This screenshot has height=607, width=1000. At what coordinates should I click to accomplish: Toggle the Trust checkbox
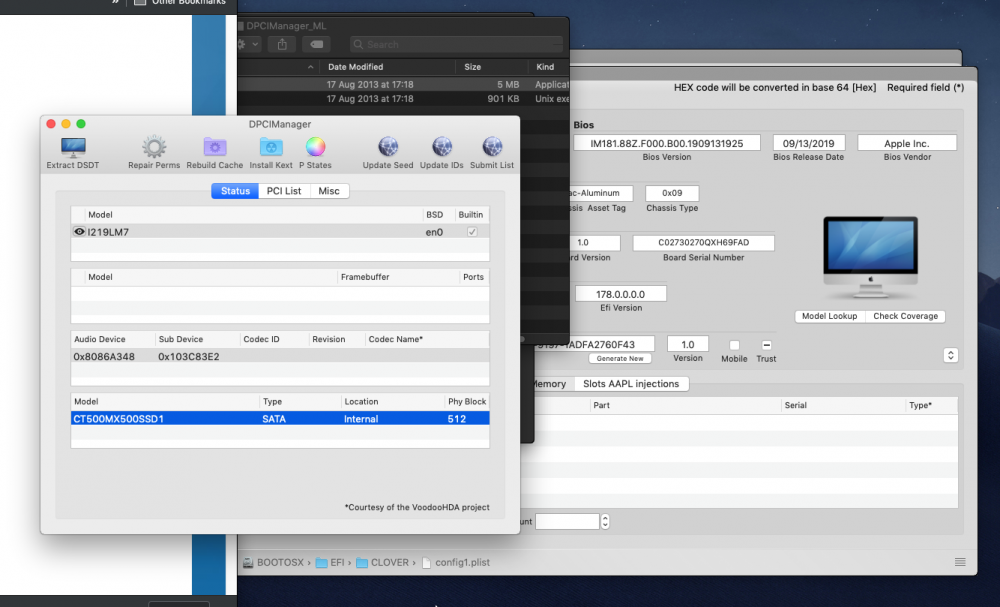[x=767, y=345]
